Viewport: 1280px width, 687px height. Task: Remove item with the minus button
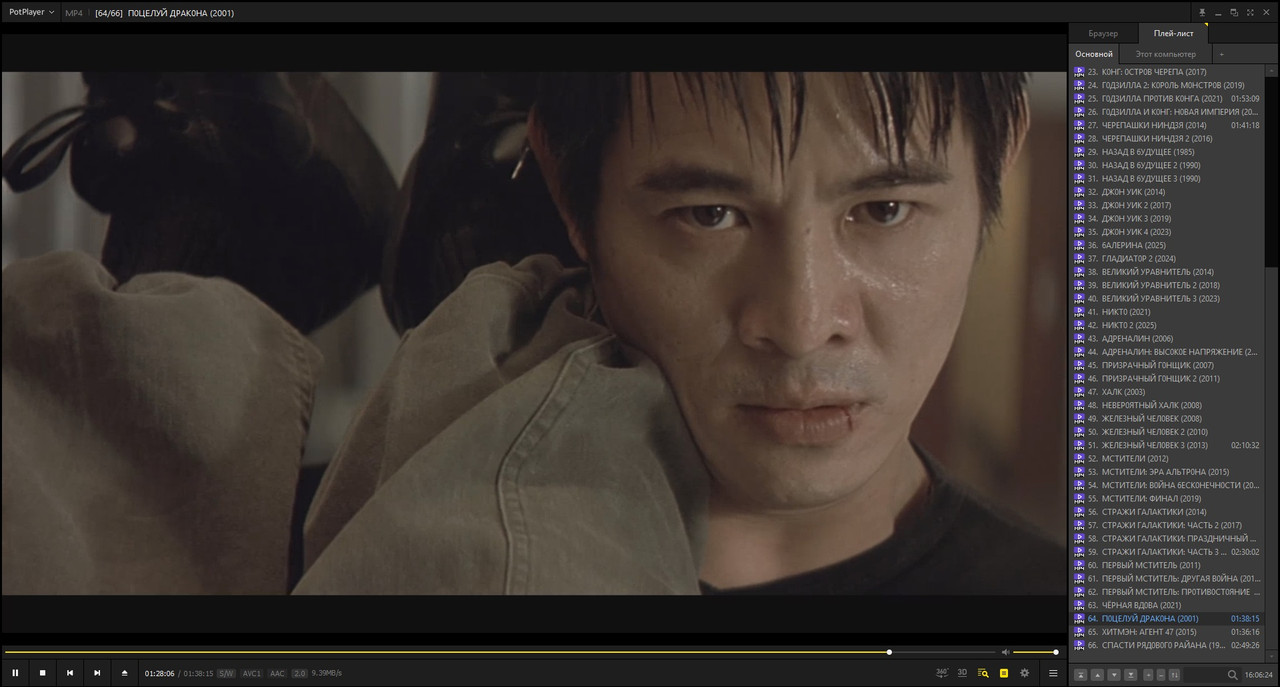point(1160,675)
